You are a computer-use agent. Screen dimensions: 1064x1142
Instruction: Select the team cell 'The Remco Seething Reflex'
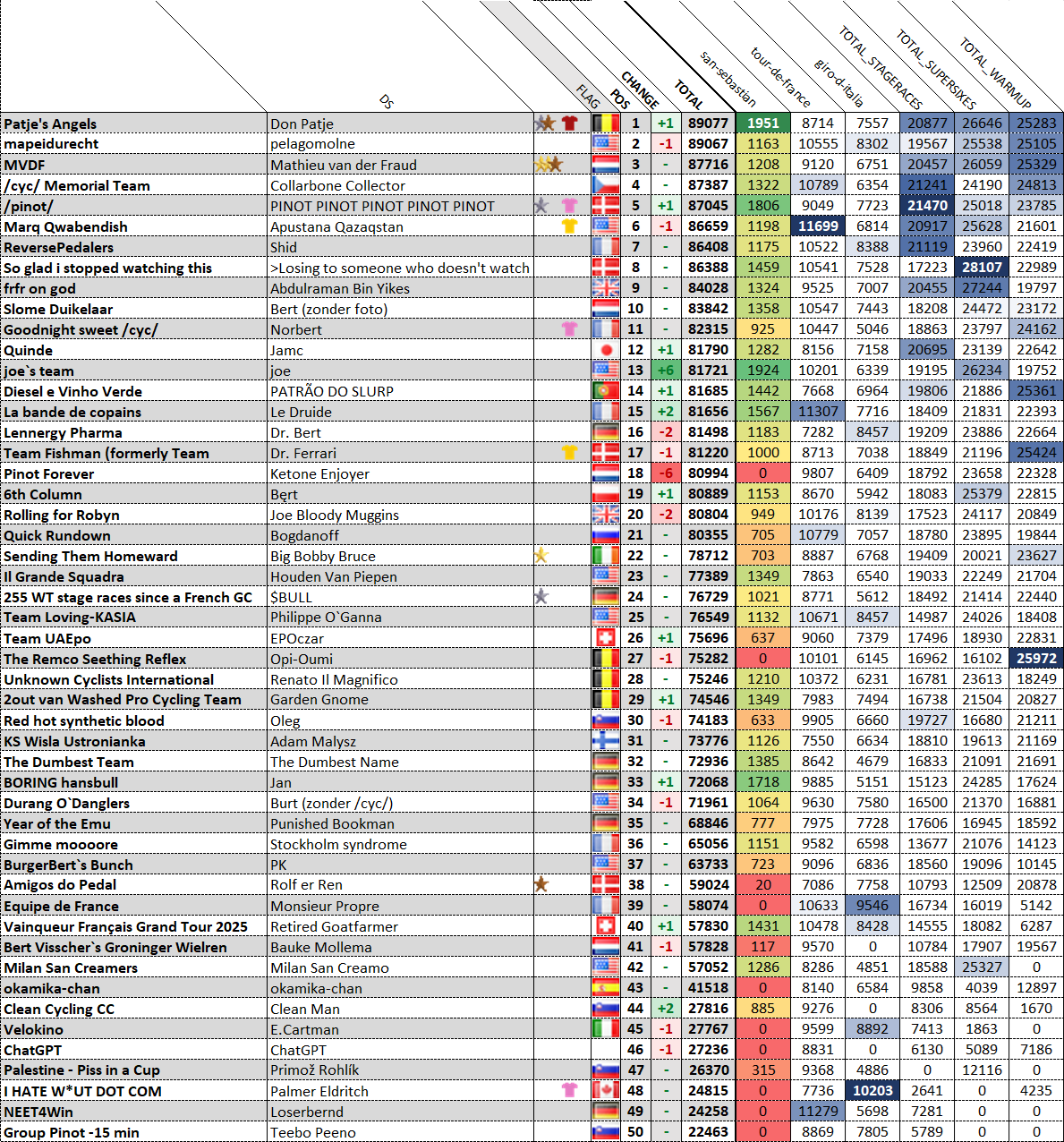tap(134, 659)
